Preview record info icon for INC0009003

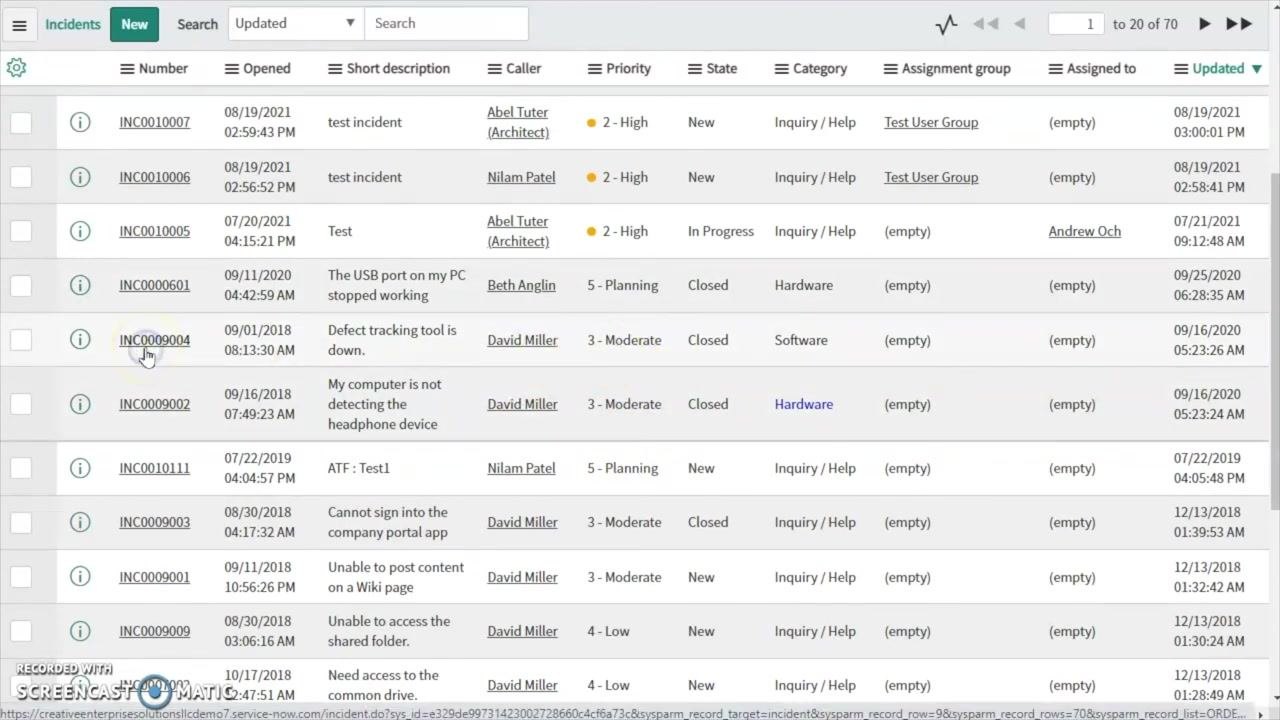80,522
